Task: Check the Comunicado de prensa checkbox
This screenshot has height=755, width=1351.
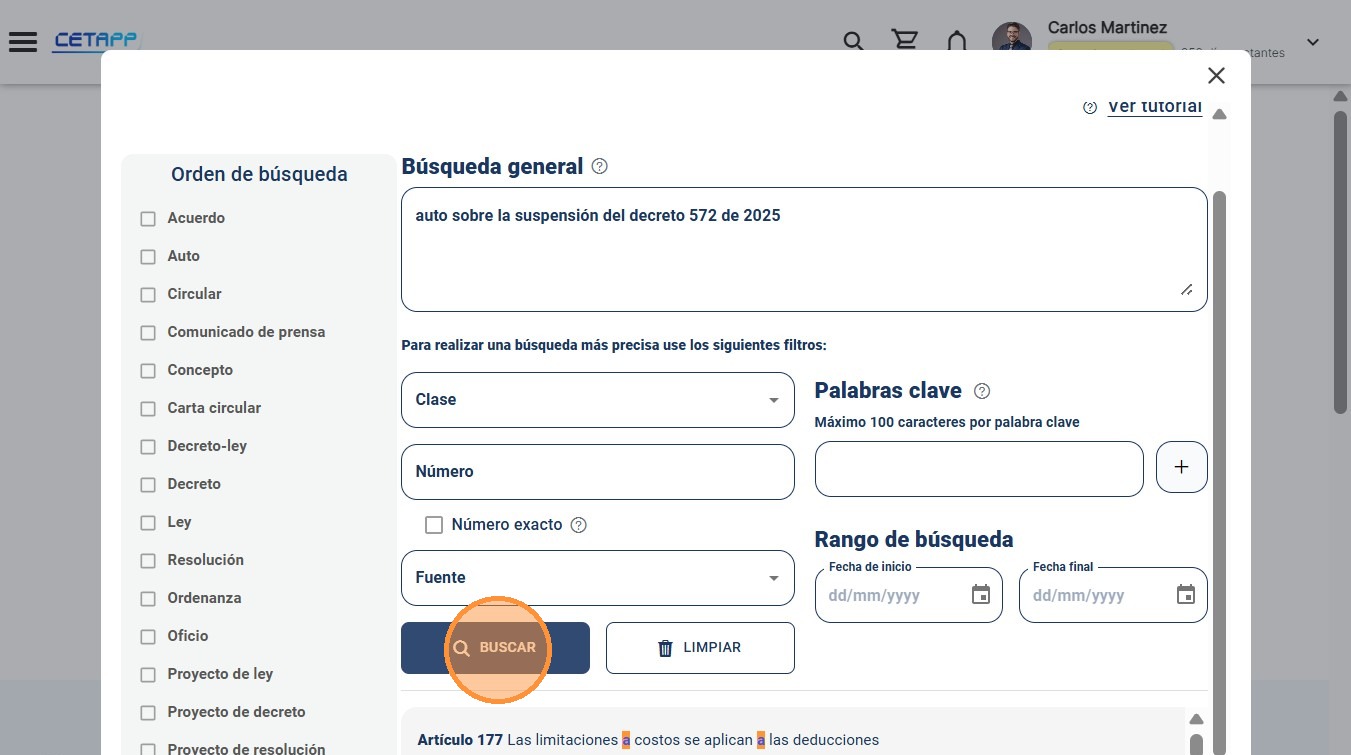Action: pos(148,333)
